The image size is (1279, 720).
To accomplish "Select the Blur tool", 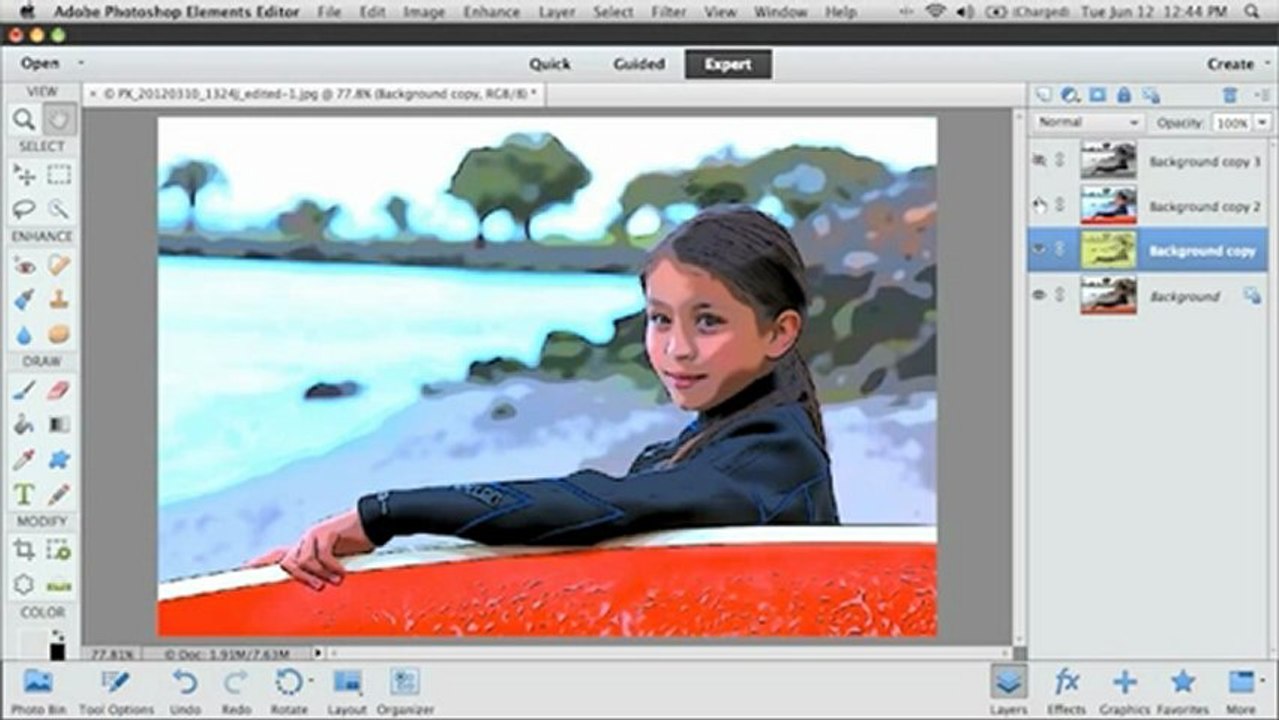I will point(24,334).
